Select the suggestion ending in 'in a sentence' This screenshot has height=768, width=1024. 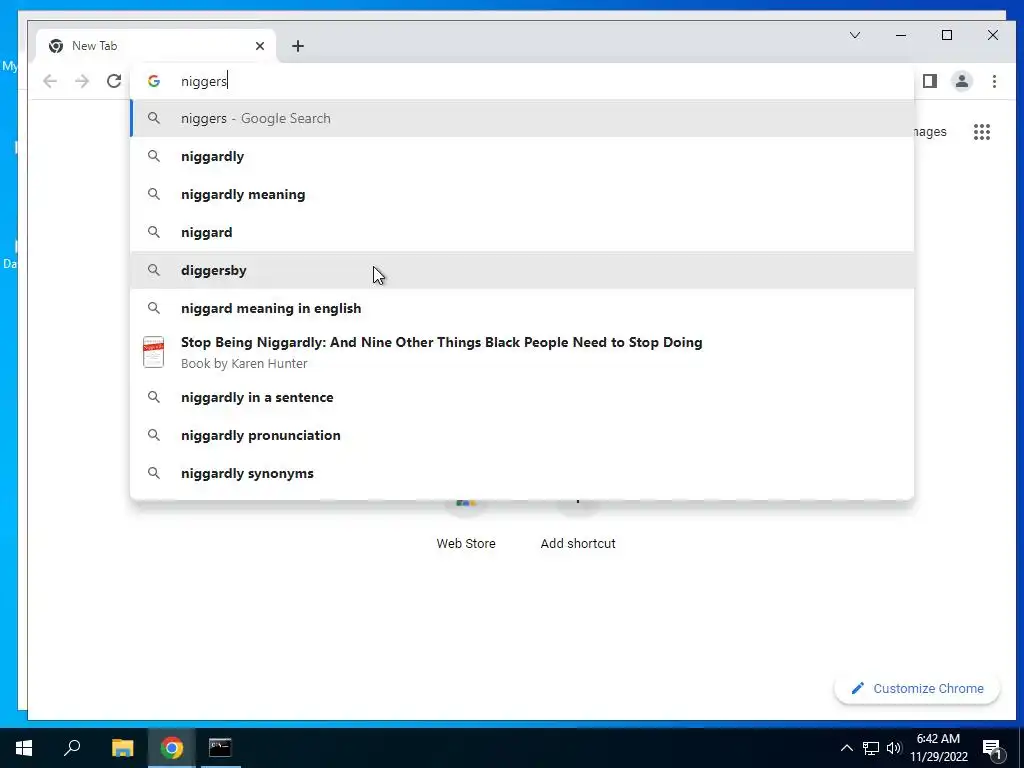(522, 397)
